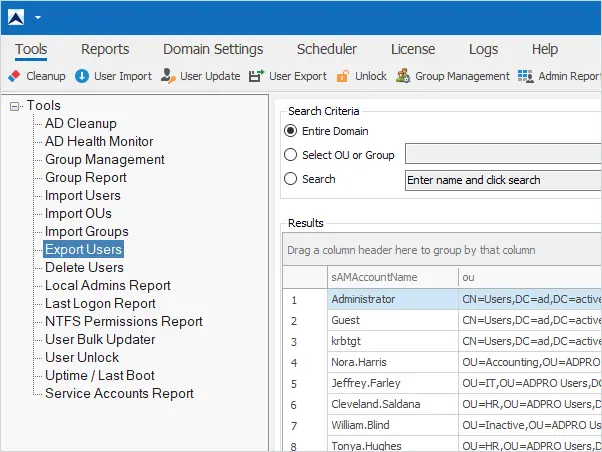This screenshot has height=452, width=602.
Task: Click the Admin Report icon
Action: tap(526, 76)
